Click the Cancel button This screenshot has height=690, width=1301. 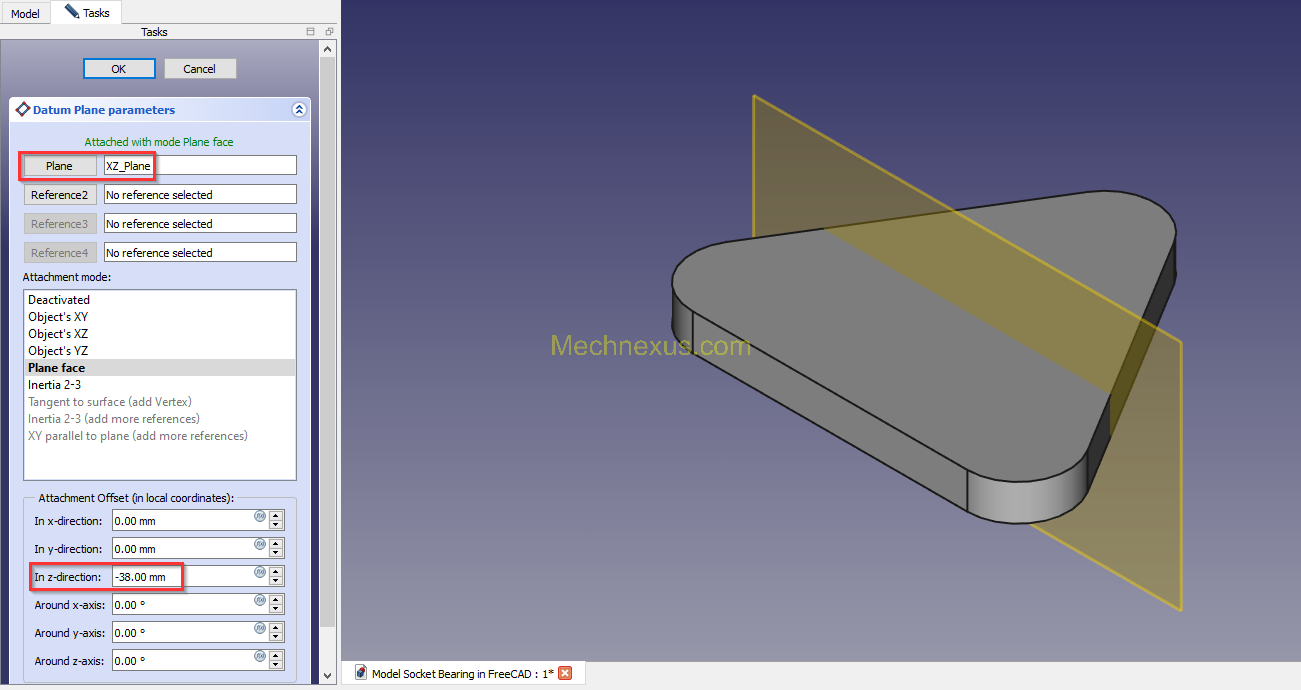coord(199,69)
